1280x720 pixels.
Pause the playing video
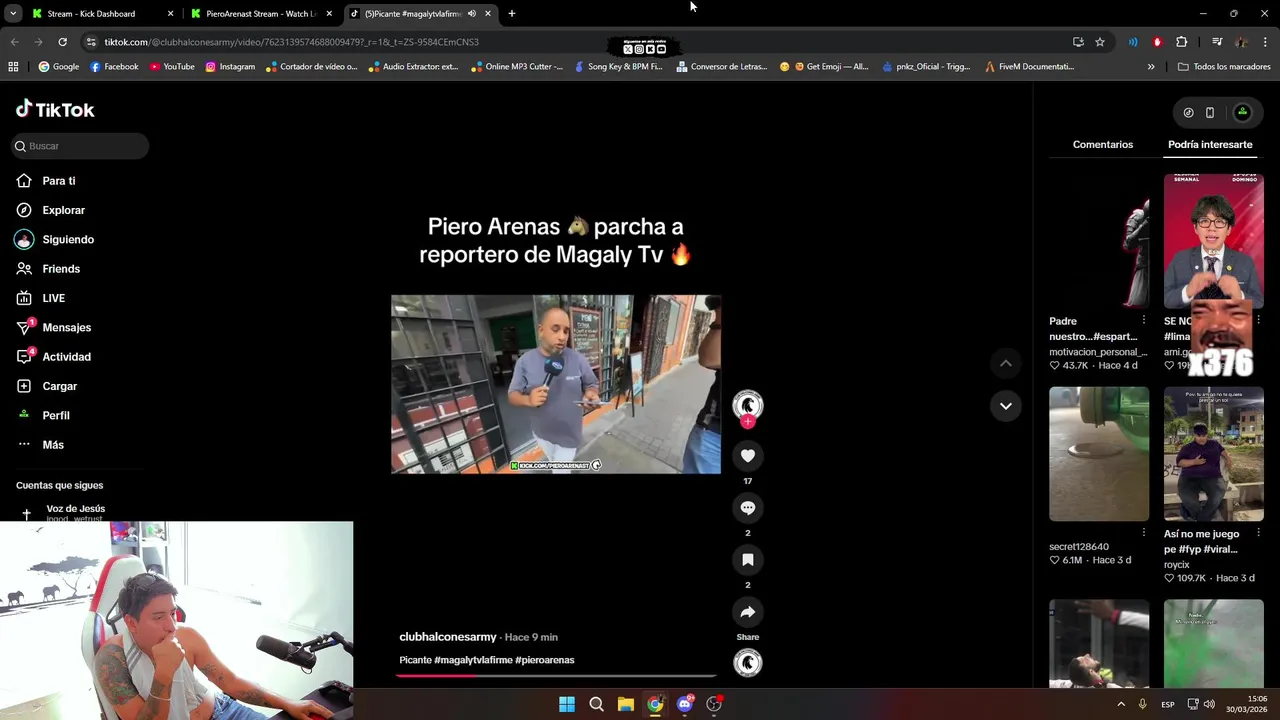tap(556, 384)
